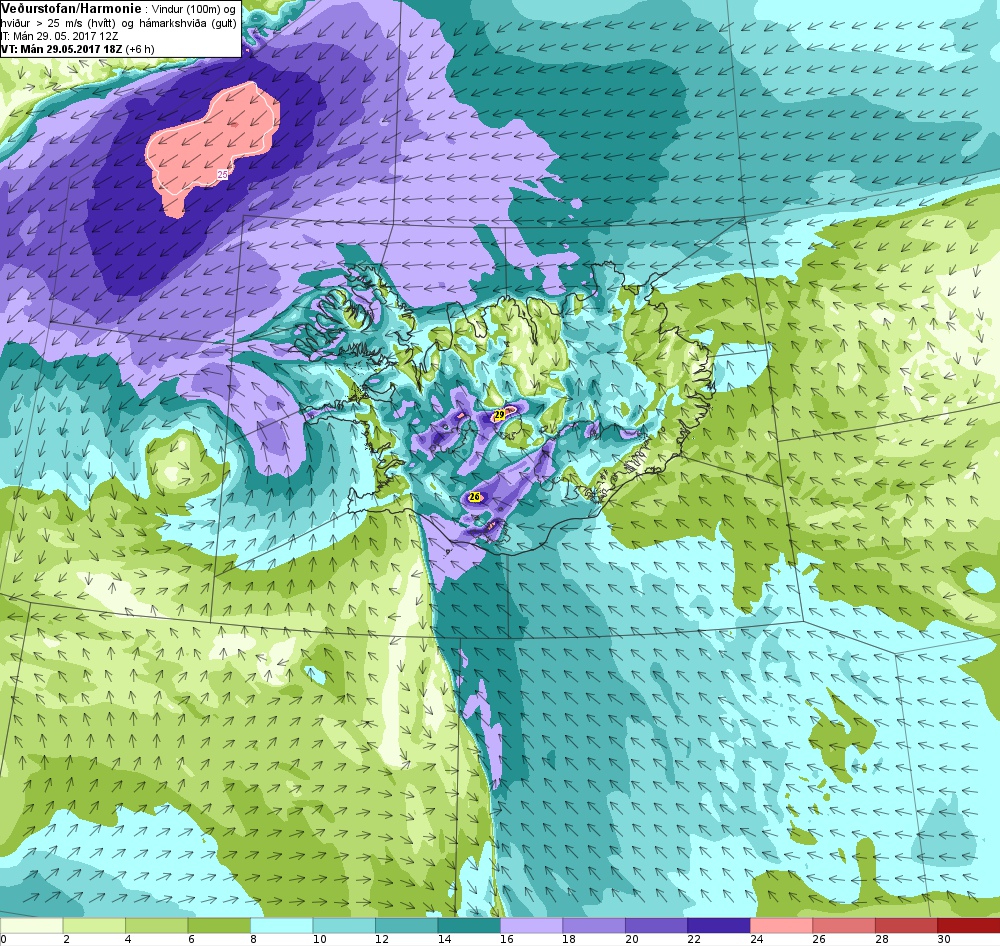
Task: Click the salmon 26–28 m/s legend swatch
Action: click(844, 926)
